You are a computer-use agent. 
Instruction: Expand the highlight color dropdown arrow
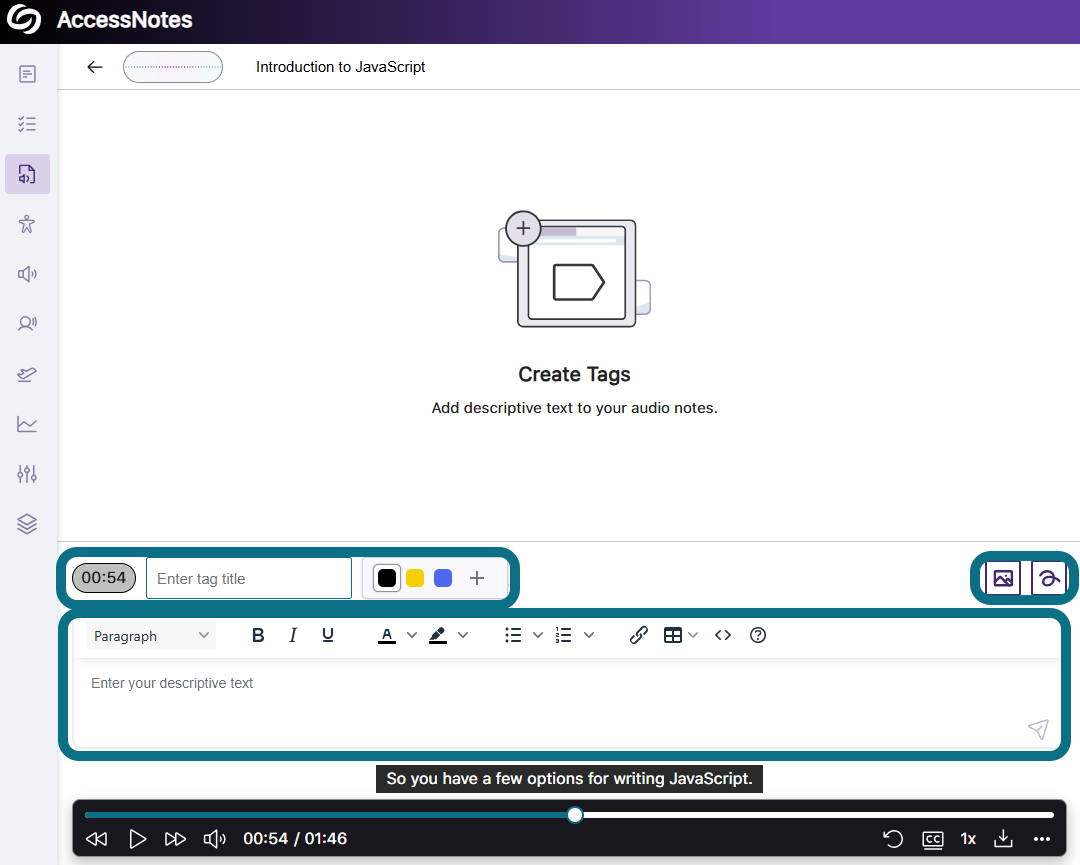463,635
